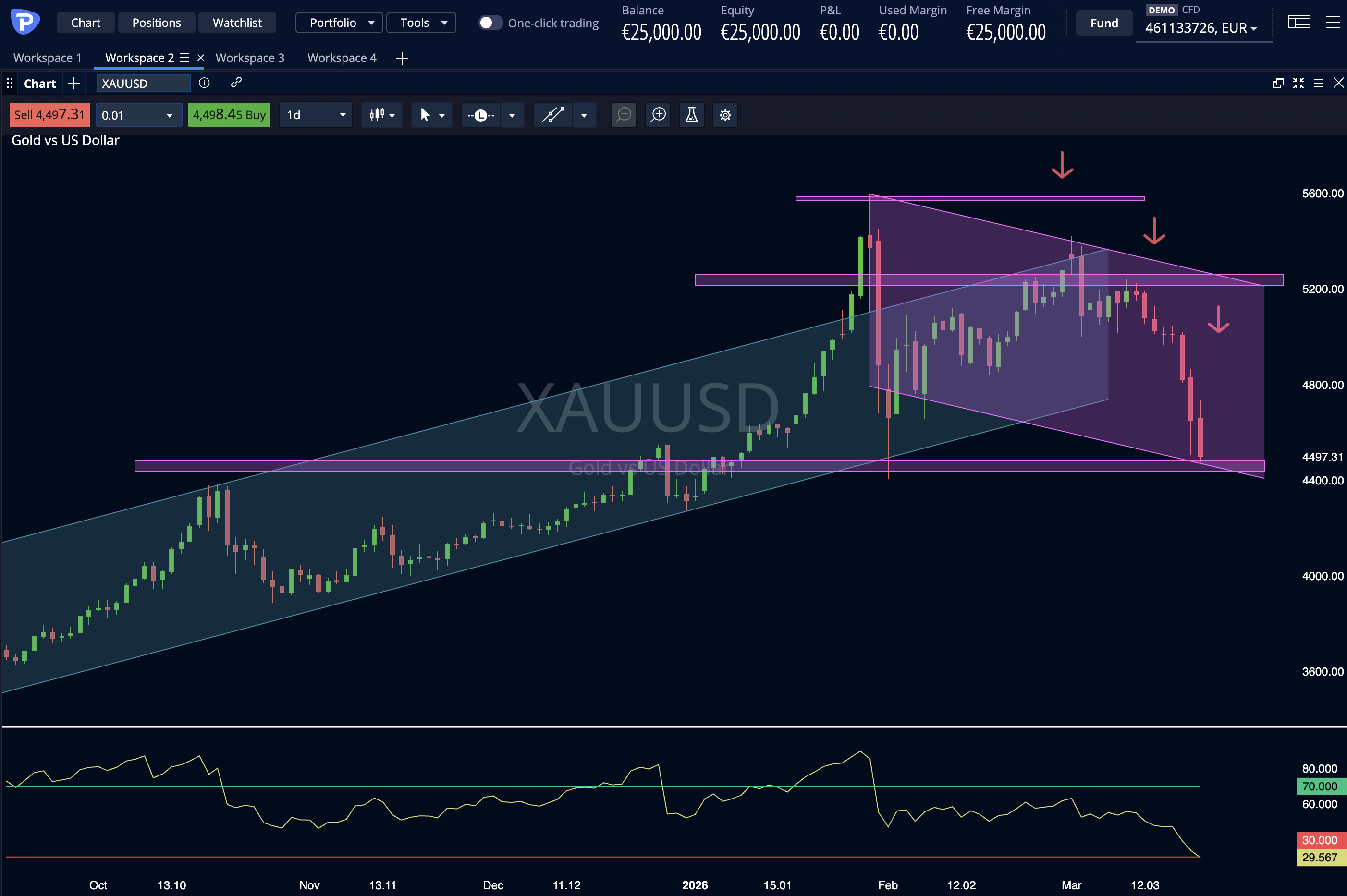Click the XAUUSD symbol input field
The image size is (1347, 896).
coord(143,84)
